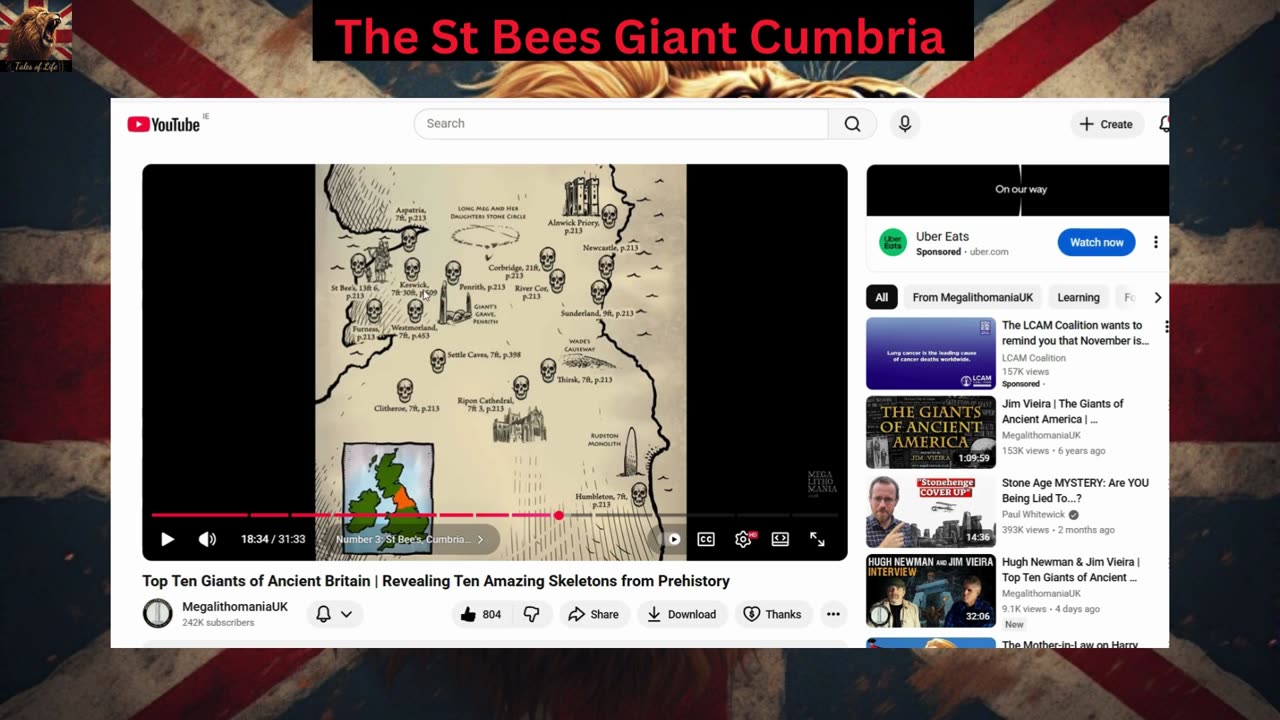1280x720 pixels.
Task: Click the YouTube search field
Action: [x=621, y=124]
